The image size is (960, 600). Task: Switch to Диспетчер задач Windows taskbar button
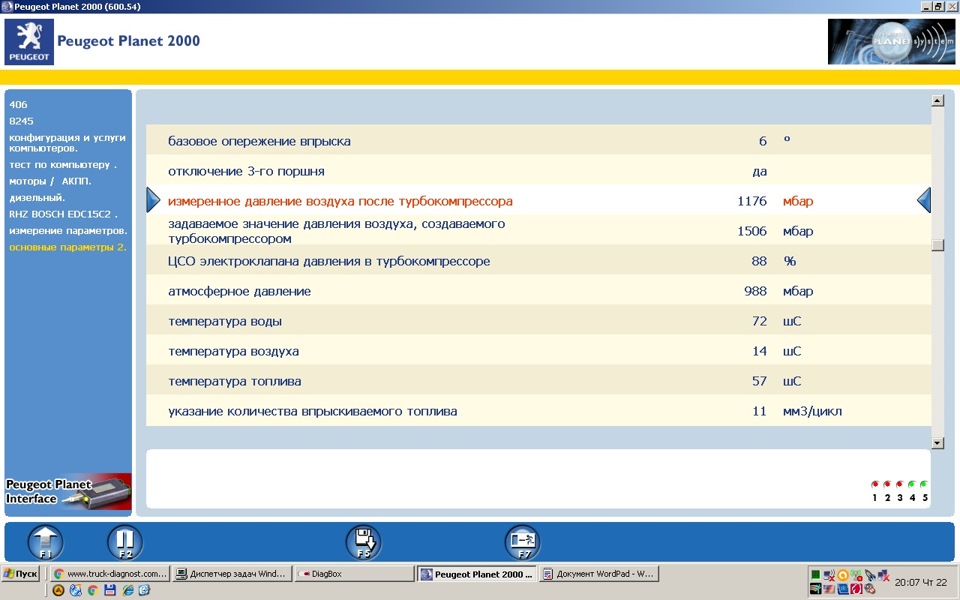(232, 574)
